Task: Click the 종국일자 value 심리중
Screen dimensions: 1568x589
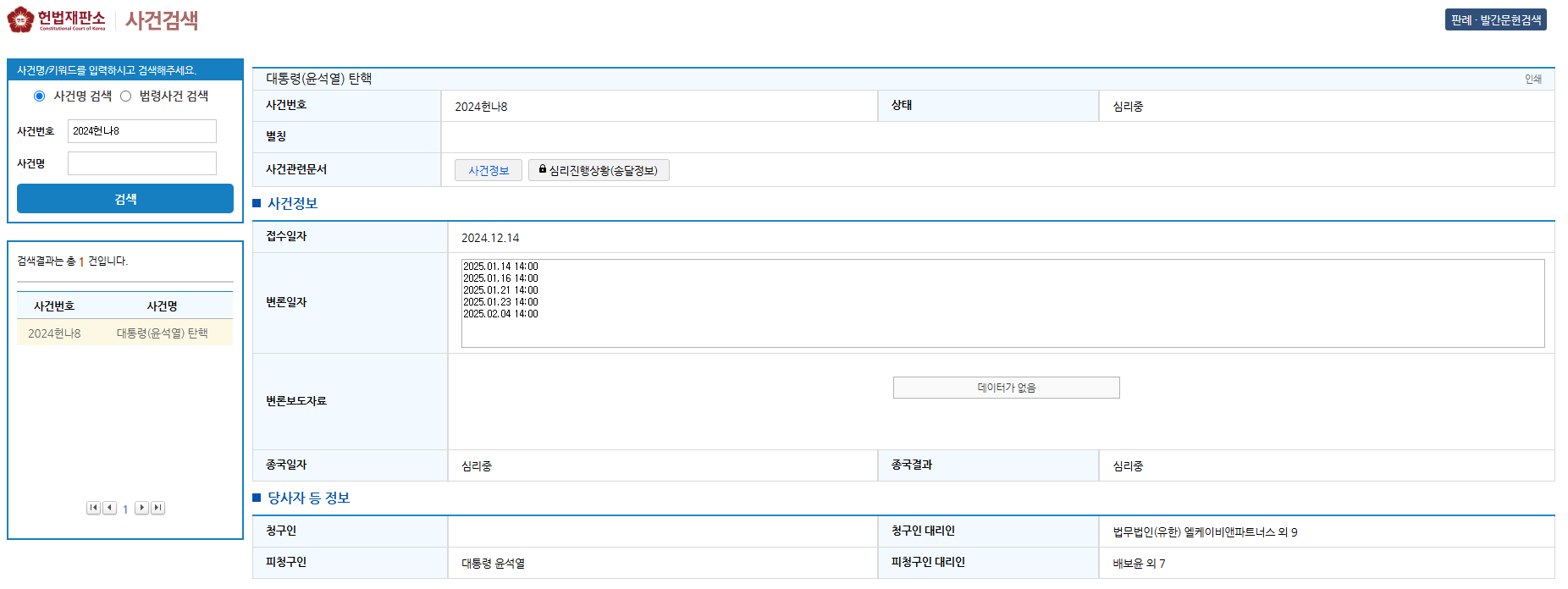Action: pyautogui.click(x=477, y=466)
